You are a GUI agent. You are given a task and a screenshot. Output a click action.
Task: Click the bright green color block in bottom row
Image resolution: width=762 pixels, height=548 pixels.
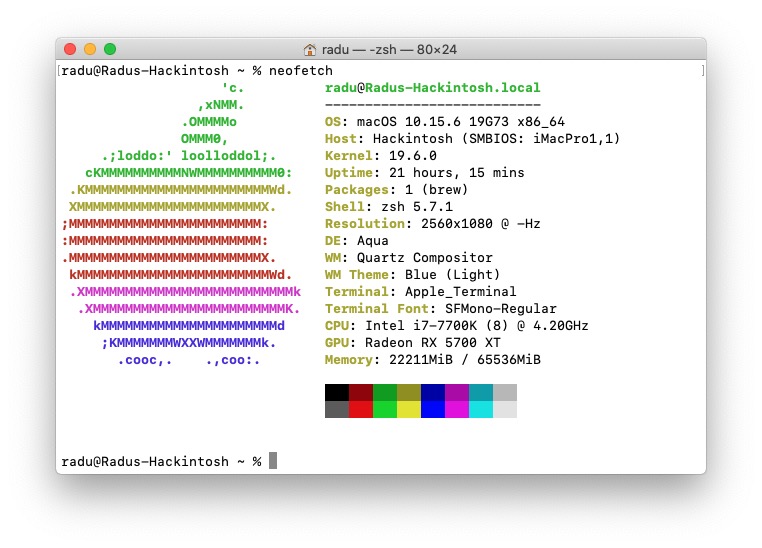[385, 410]
